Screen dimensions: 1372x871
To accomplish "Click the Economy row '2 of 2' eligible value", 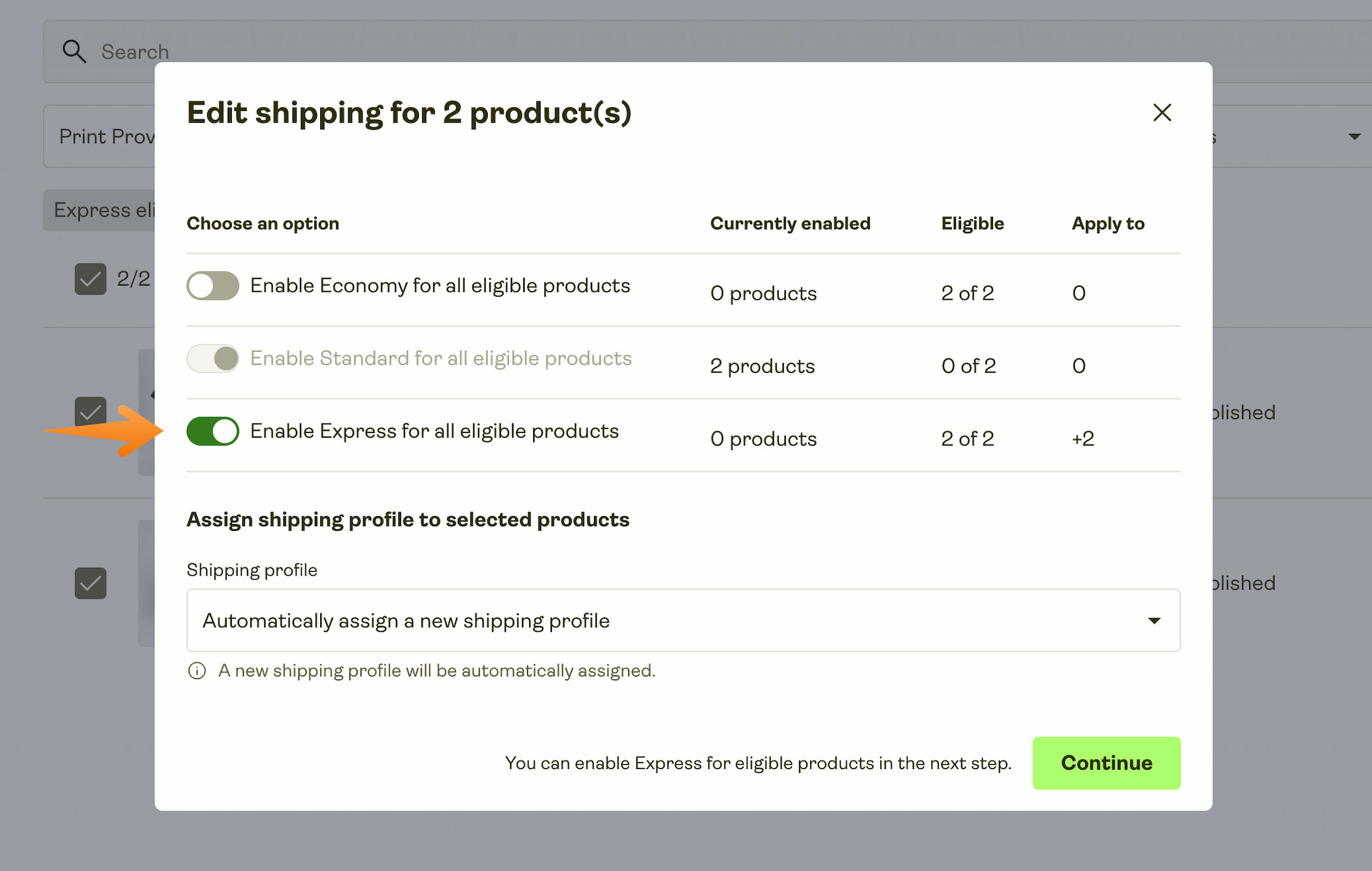I will coord(968,293).
